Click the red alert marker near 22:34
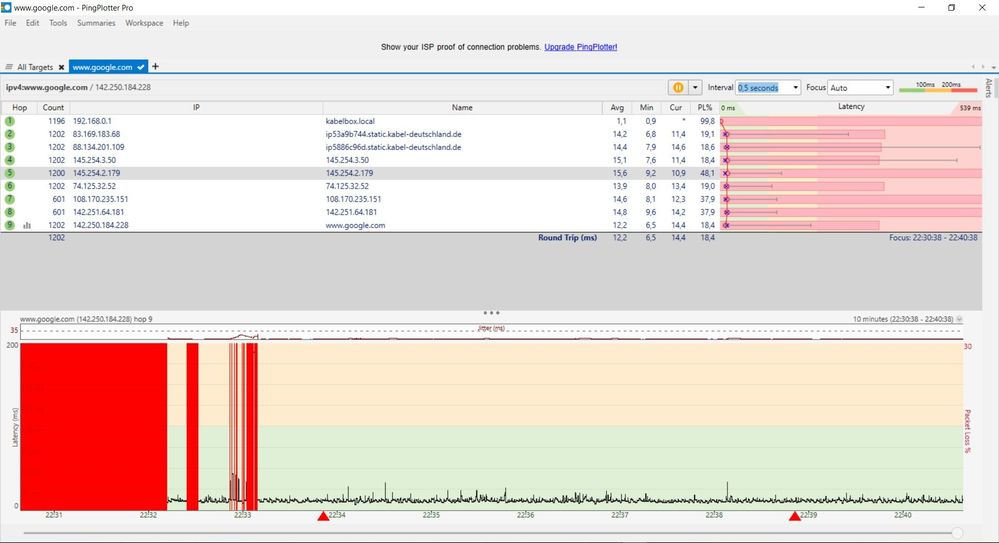999x543 pixels. 323,516
